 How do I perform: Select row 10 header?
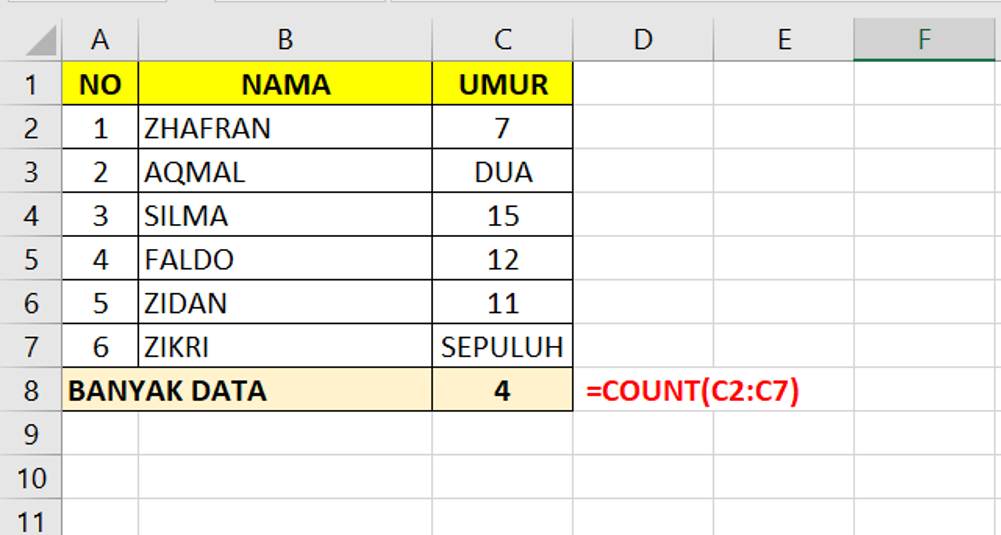coord(31,478)
